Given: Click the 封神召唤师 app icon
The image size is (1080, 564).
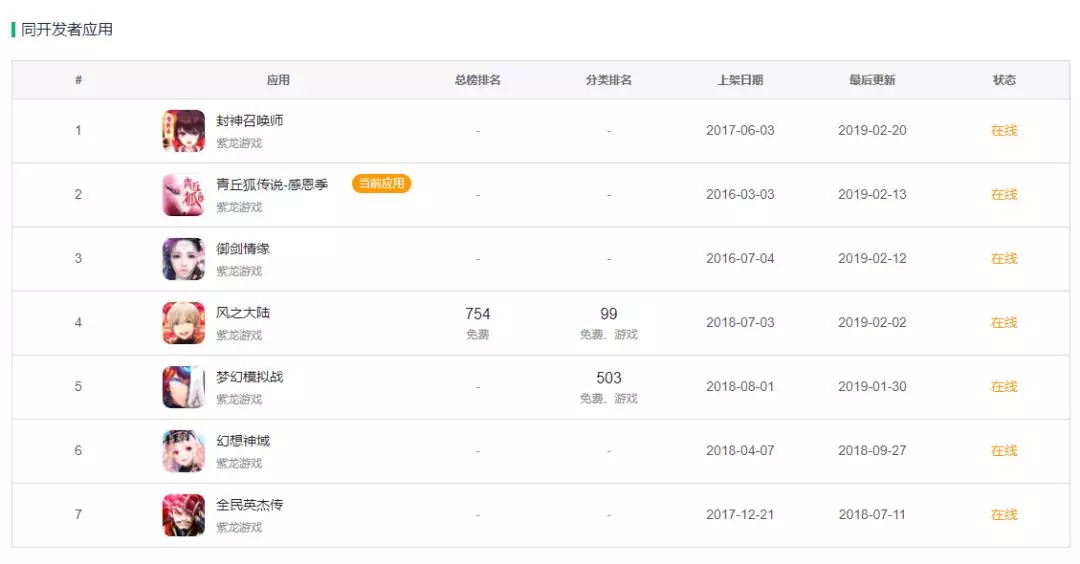Looking at the screenshot, I should click(183, 131).
